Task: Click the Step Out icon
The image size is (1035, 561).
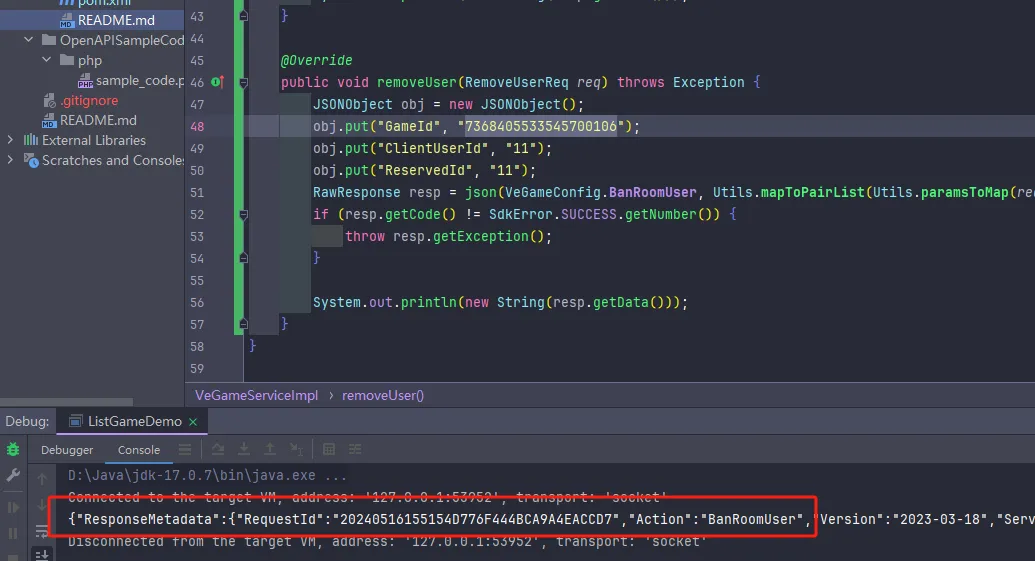Action: (270, 449)
